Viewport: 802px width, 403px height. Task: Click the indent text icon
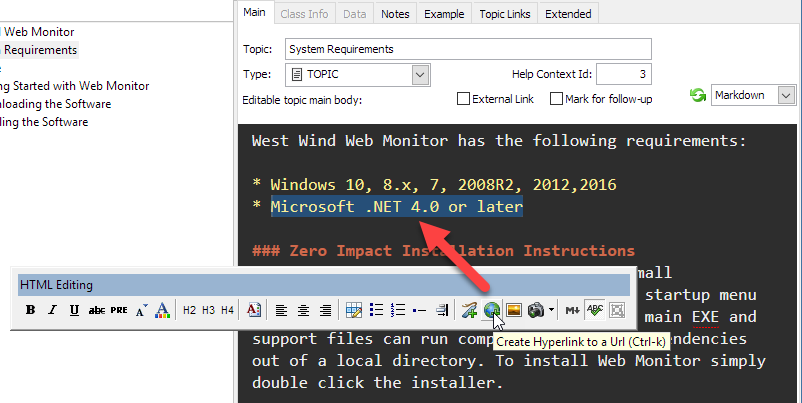[x=442, y=310]
